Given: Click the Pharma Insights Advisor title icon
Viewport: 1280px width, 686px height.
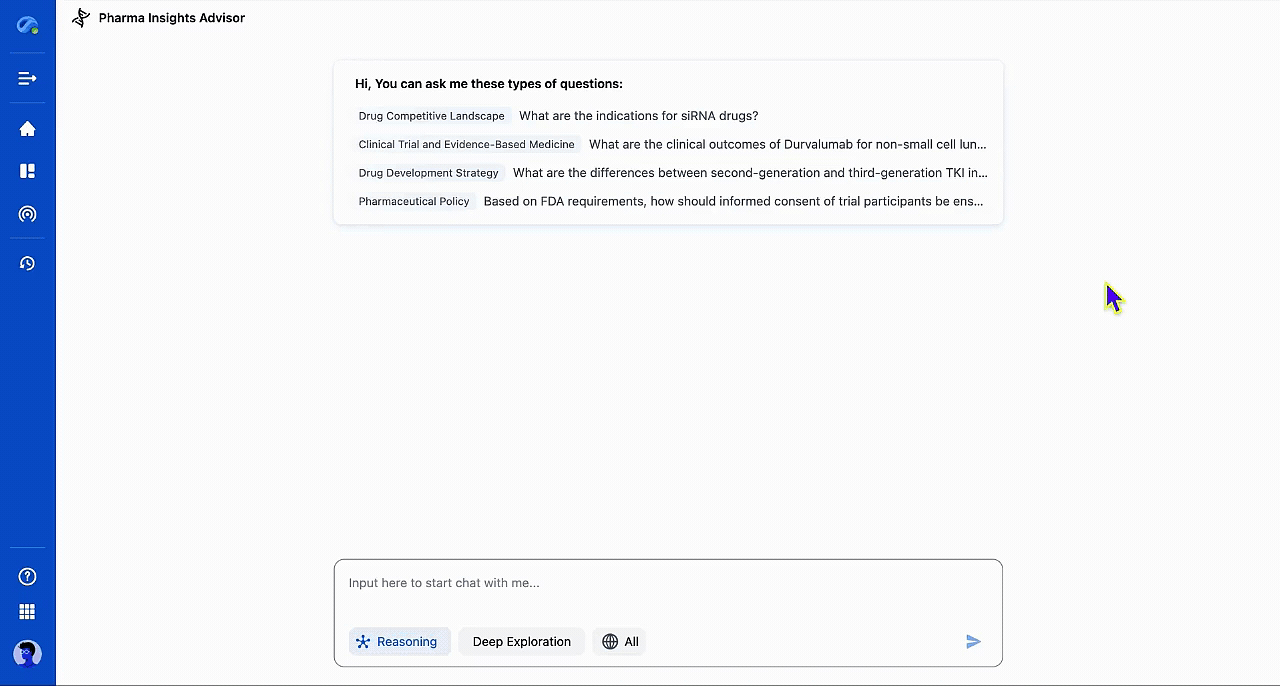Looking at the screenshot, I should [81, 18].
